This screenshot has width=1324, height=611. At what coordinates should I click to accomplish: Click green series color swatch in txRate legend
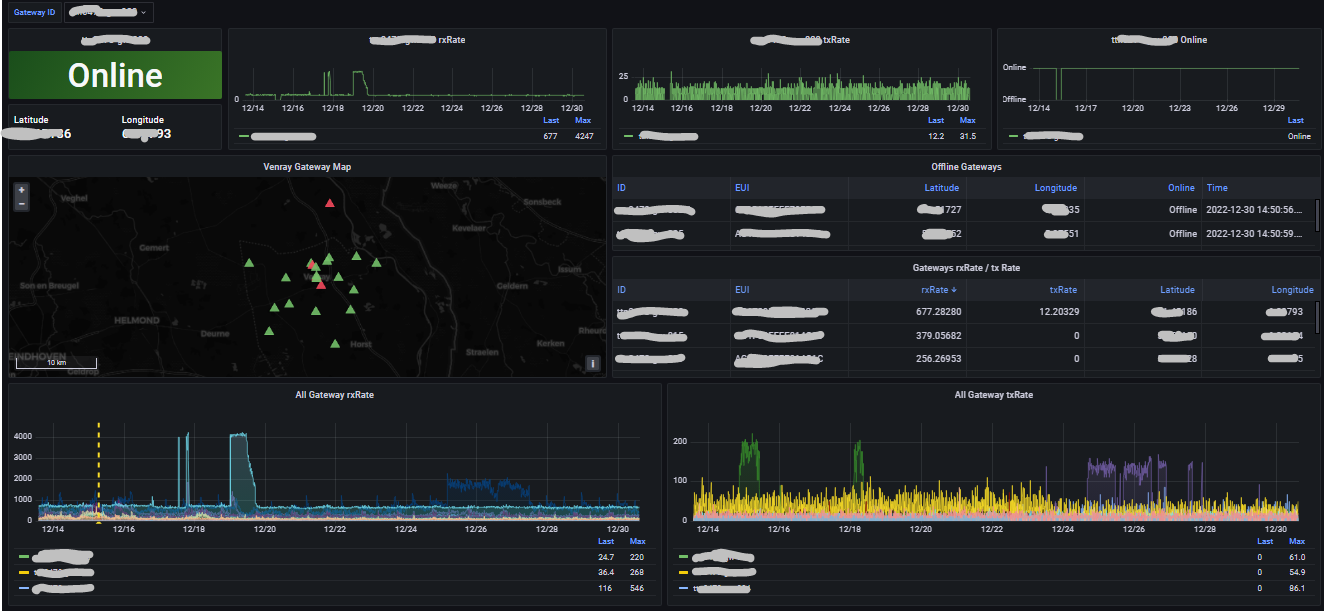pos(683,556)
